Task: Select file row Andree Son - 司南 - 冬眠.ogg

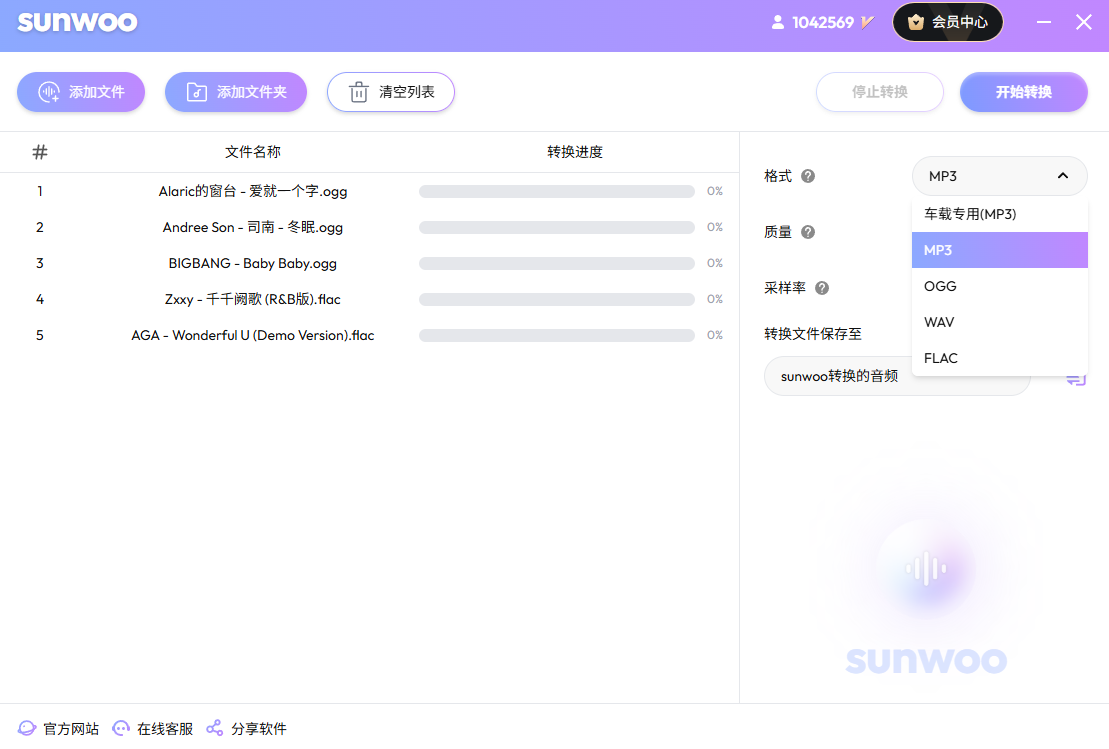Action: [369, 227]
